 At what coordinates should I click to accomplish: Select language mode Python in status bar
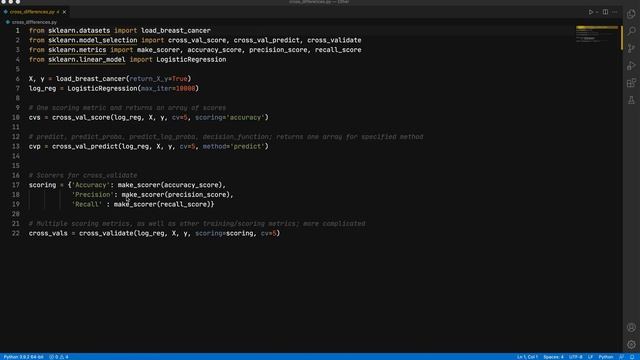[x=606, y=357]
